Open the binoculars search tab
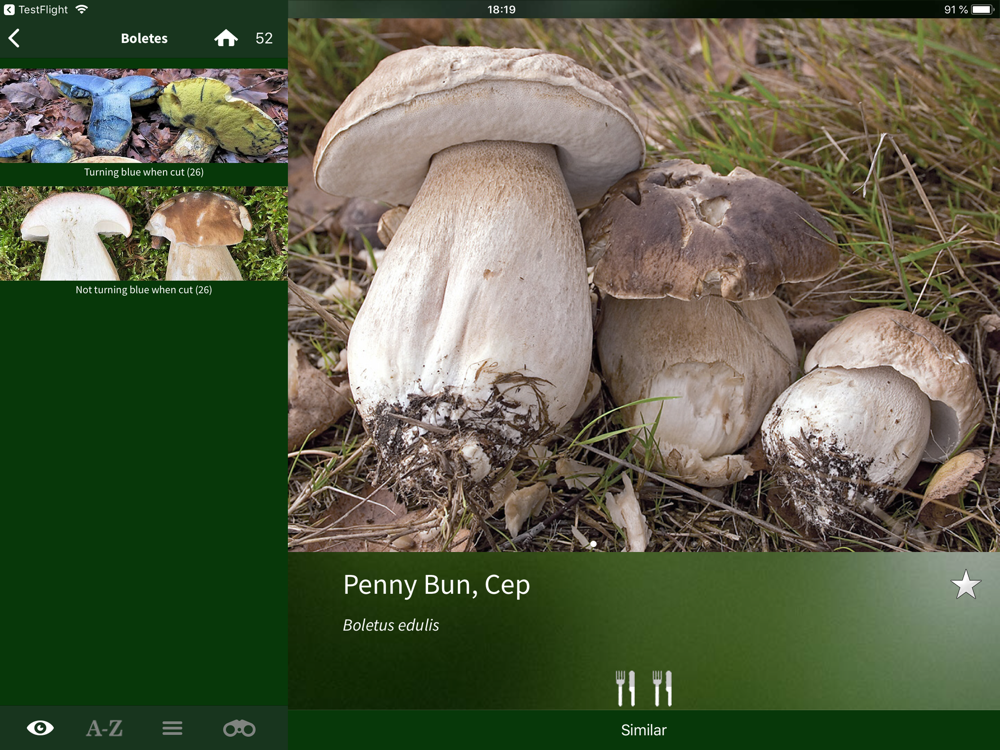 click(239, 728)
